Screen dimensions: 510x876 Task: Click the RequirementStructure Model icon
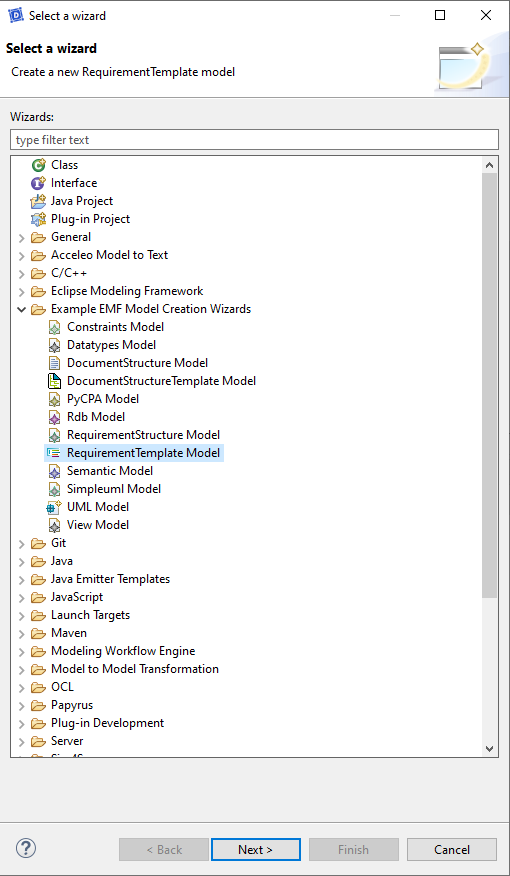54,435
